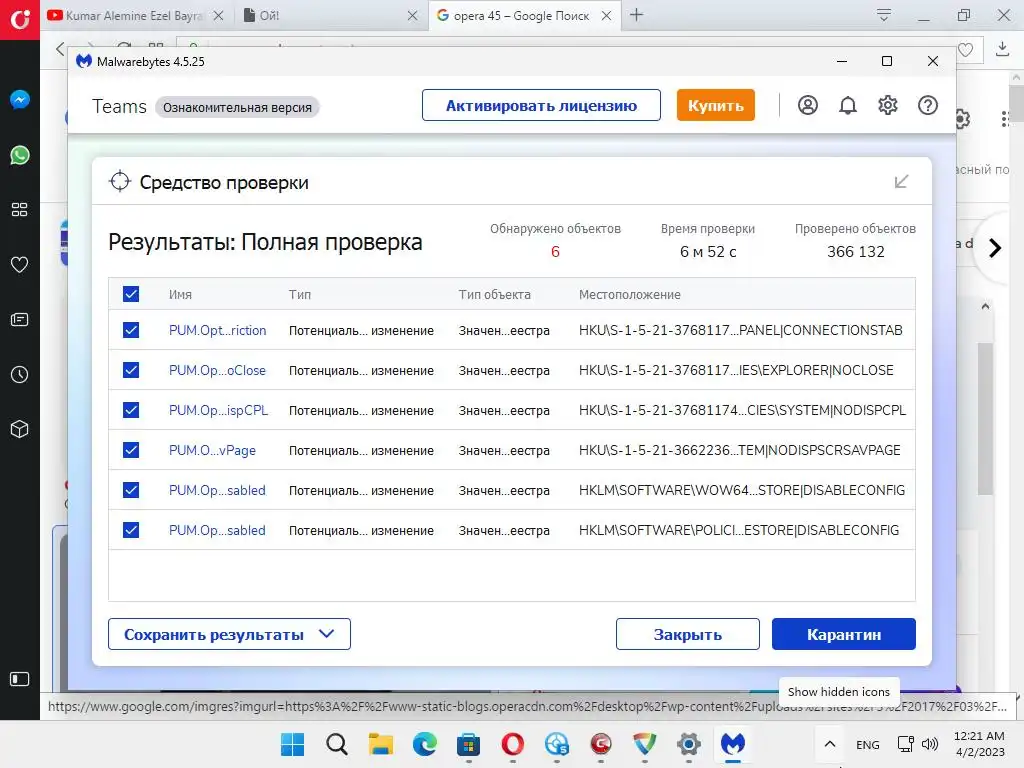
Task: Uncheck PUM.Op...oClose row checkbox
Action: (131, 370)
